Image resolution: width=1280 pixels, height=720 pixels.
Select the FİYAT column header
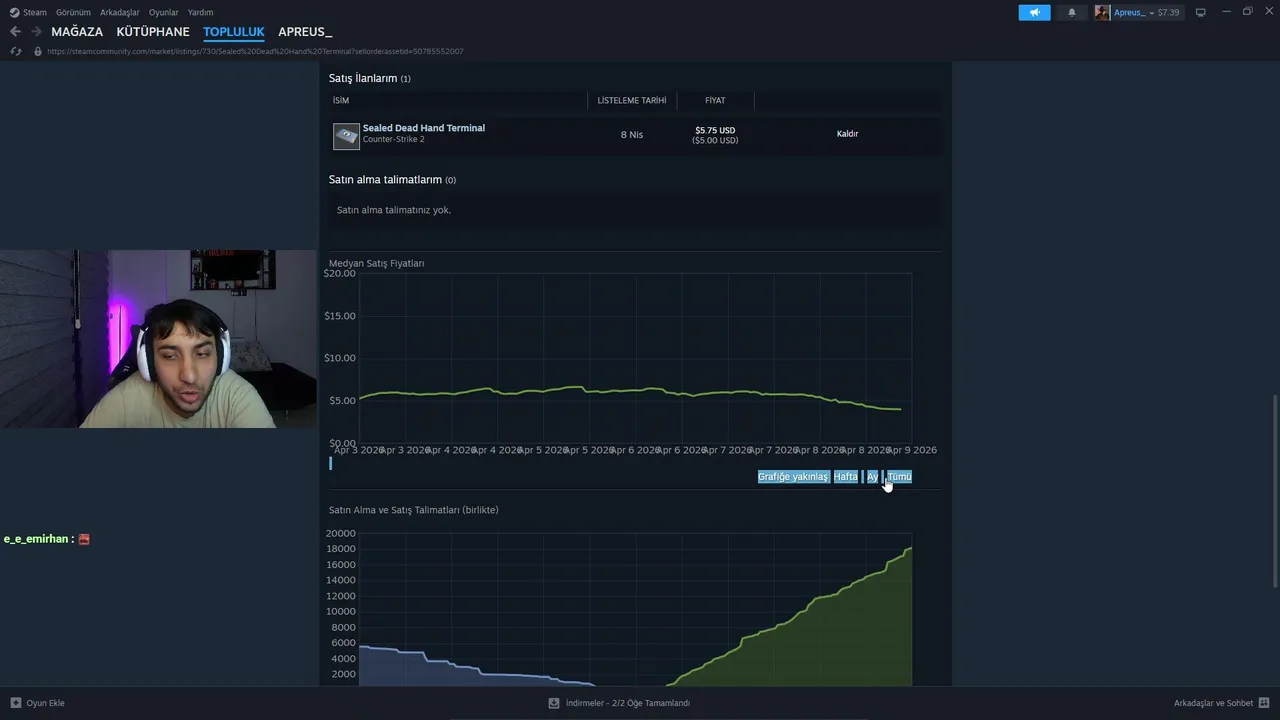tap(715, 101)
